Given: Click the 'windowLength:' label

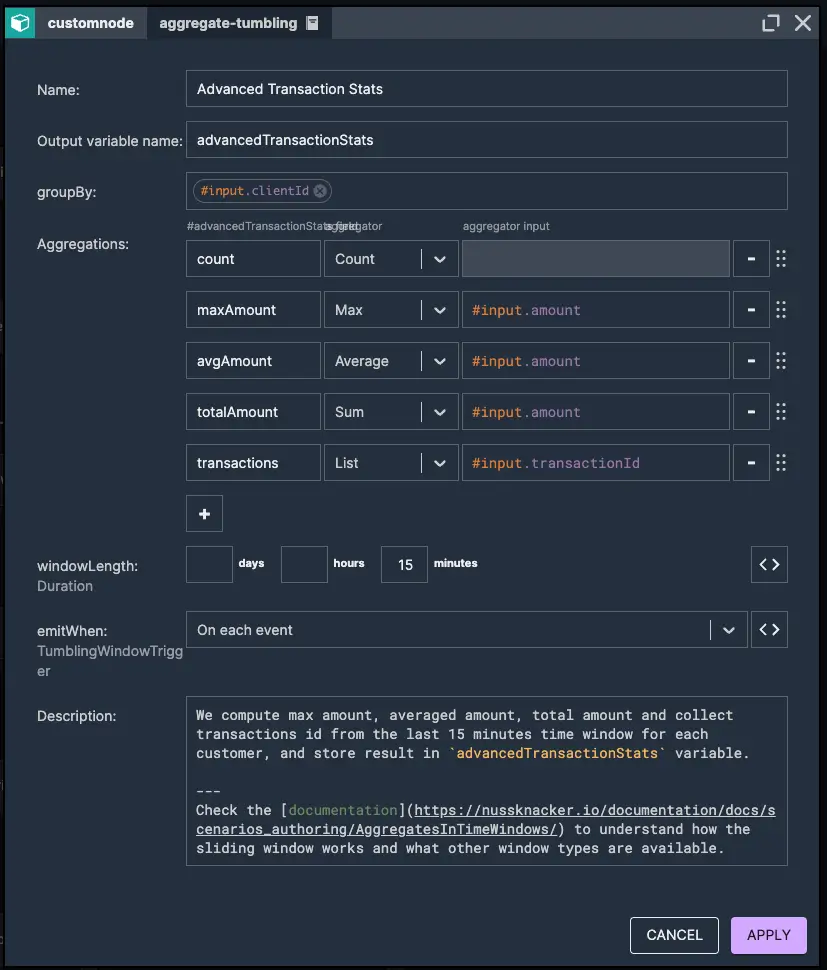Looking at the screenshot, I should click(87, 566).
